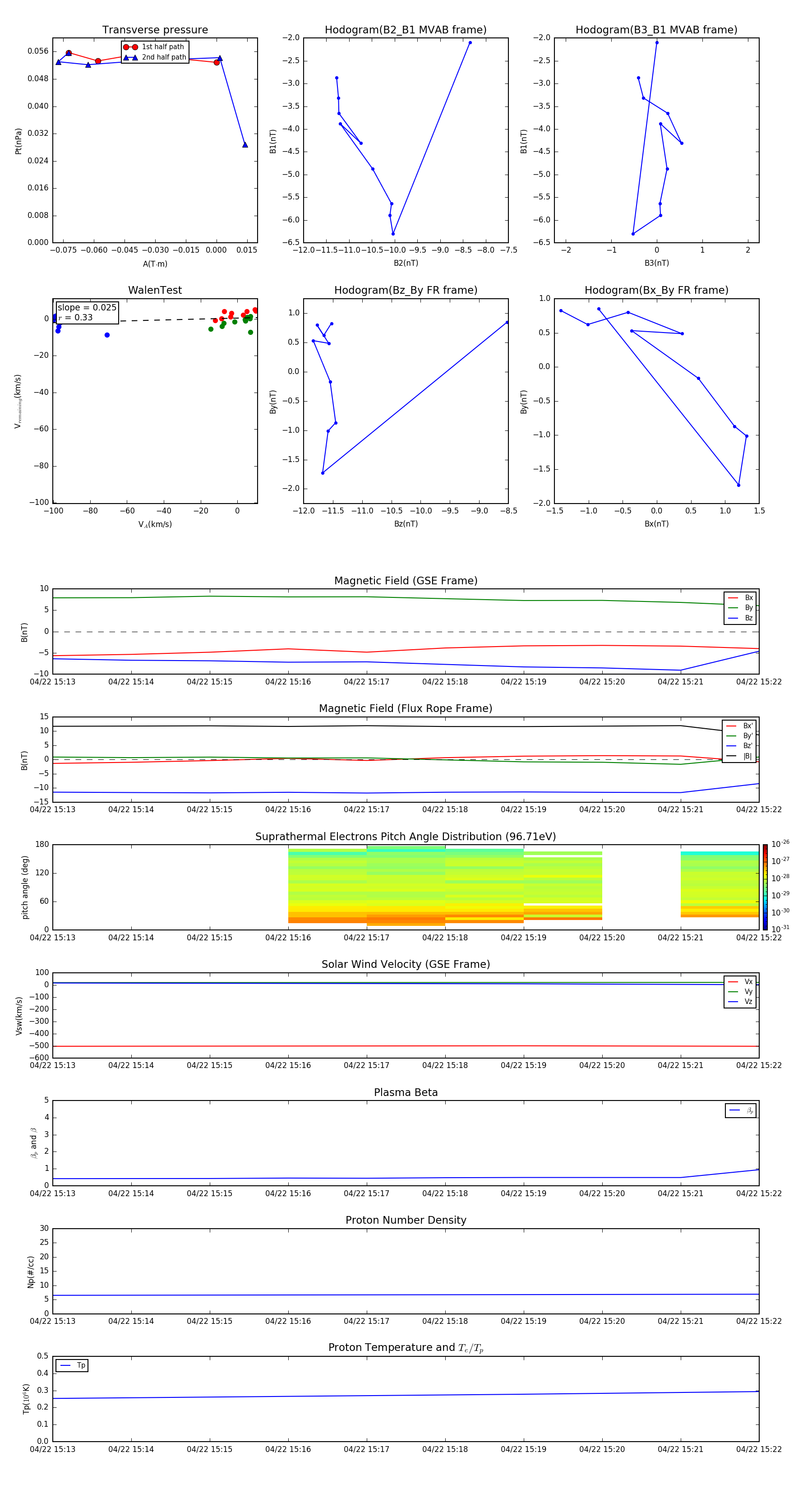Select the |B| entry in Flux Rope legend

pyautogui.click(x=739, y=756)
